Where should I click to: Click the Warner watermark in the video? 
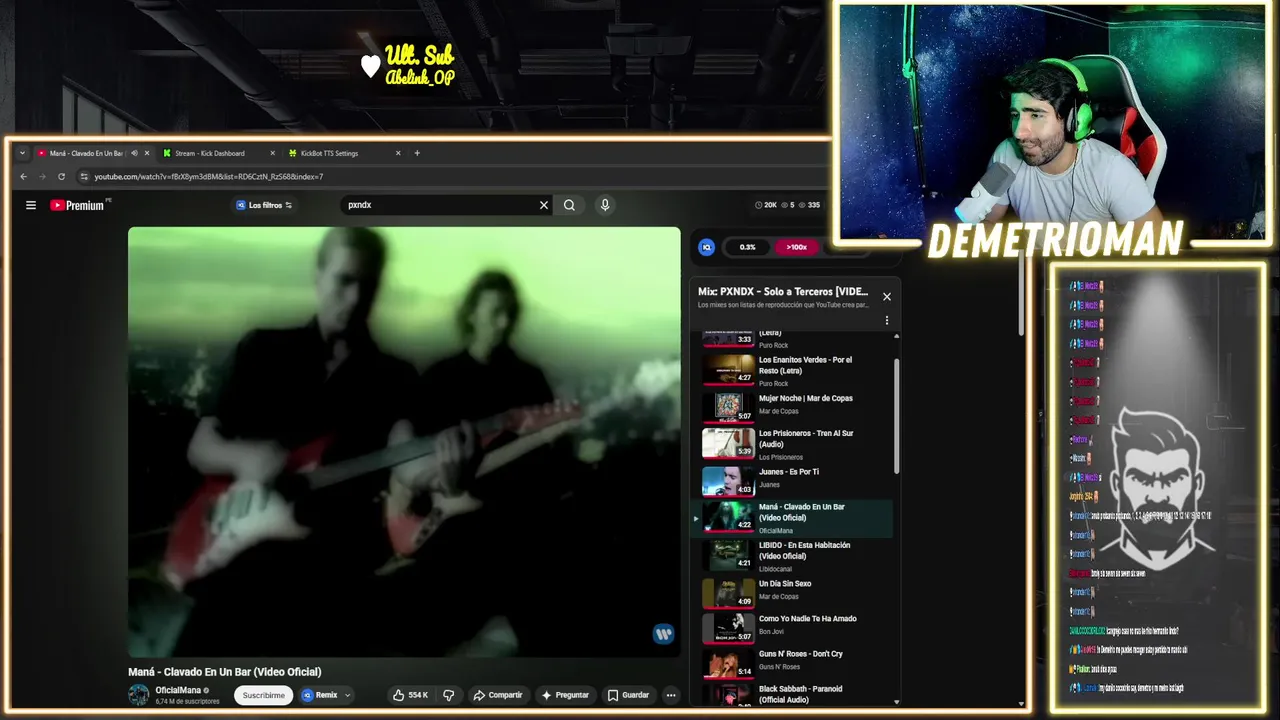coord(663,633)
